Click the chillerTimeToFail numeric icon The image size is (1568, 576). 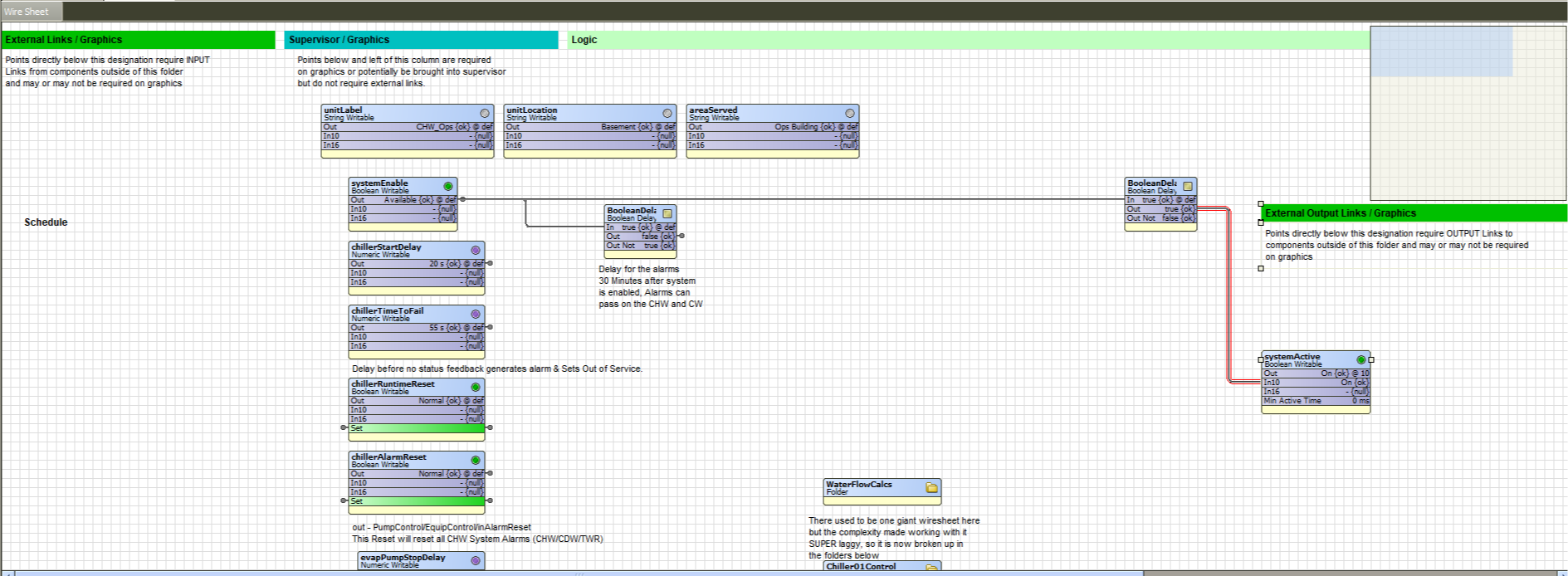[x=476, y=314]
